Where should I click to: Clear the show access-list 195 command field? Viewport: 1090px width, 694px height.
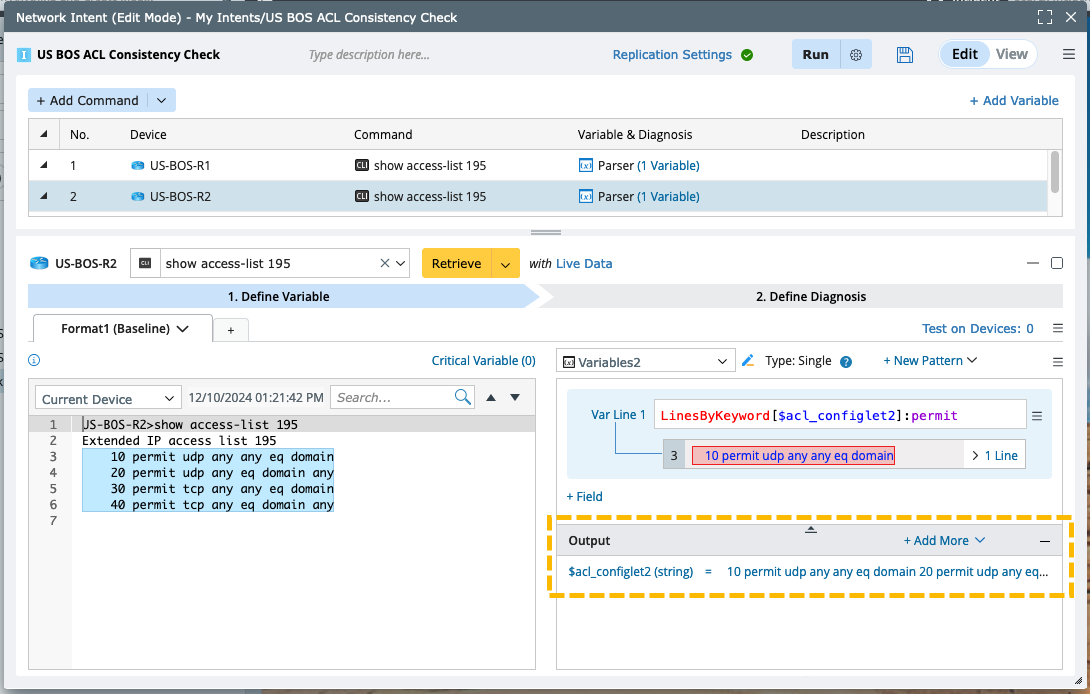coord(385,264)
